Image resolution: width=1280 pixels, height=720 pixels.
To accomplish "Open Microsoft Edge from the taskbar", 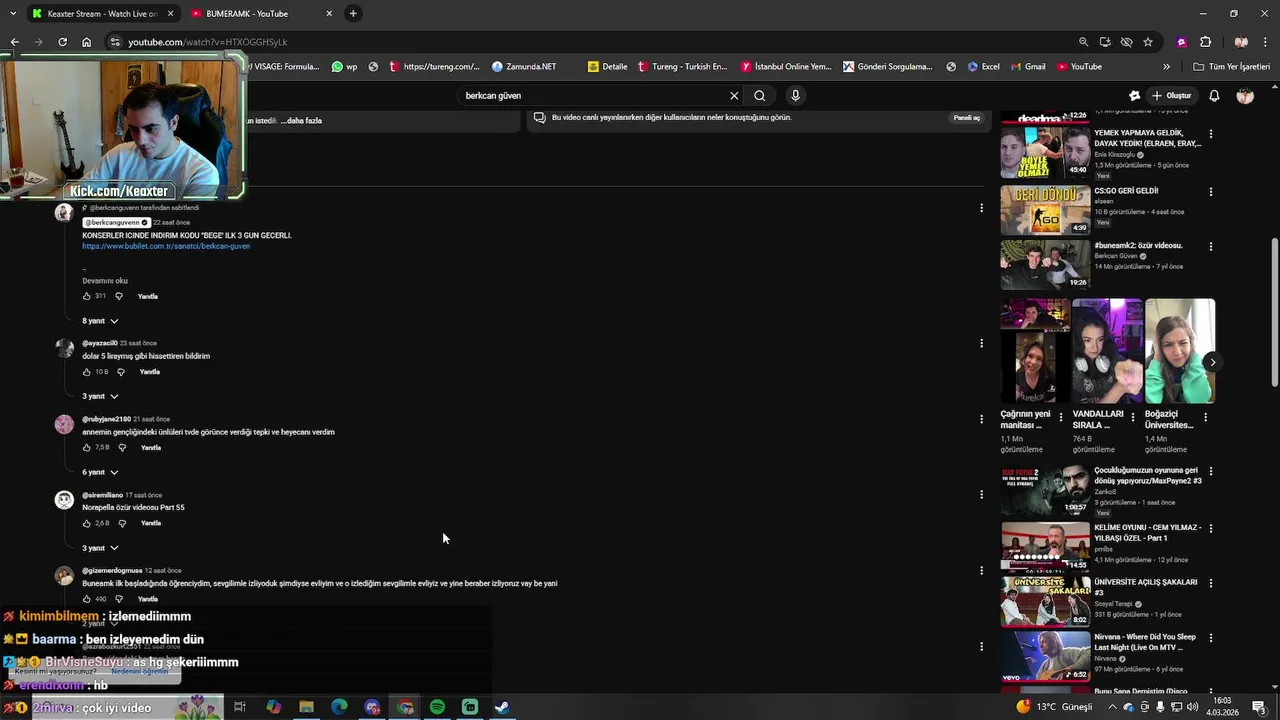I will click(339, 707).
